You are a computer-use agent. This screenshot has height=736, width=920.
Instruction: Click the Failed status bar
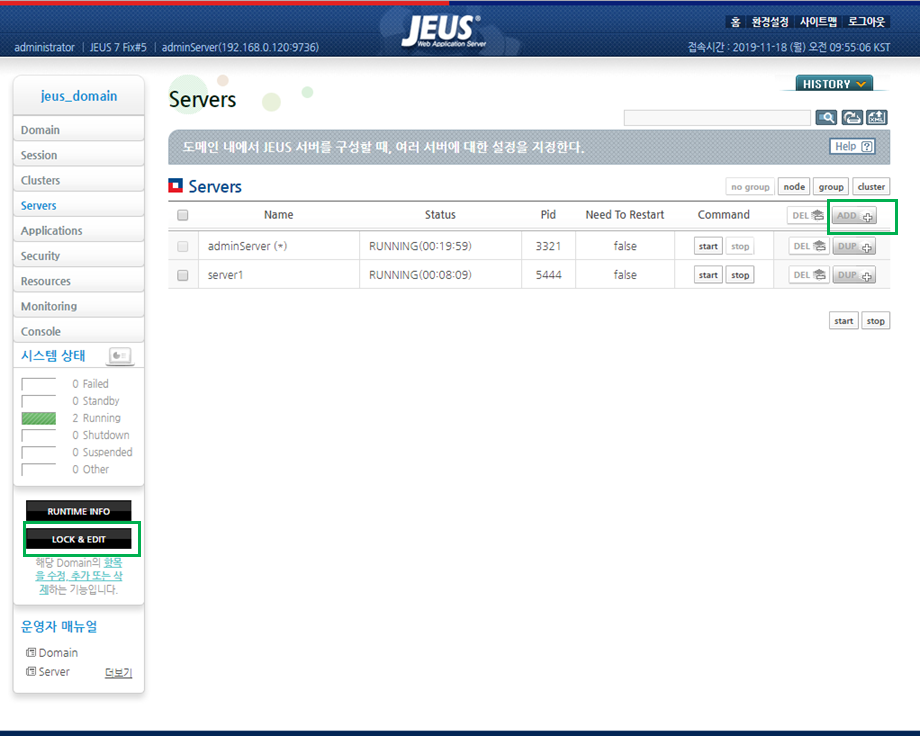(x=39, y=384)
